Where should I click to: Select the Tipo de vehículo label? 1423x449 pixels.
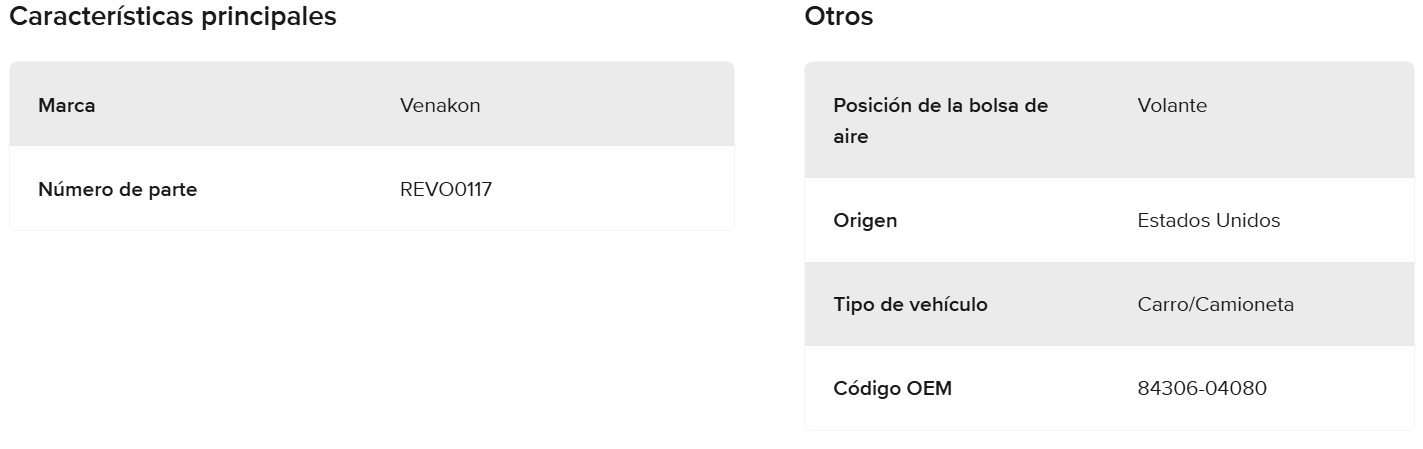[910, 304]
